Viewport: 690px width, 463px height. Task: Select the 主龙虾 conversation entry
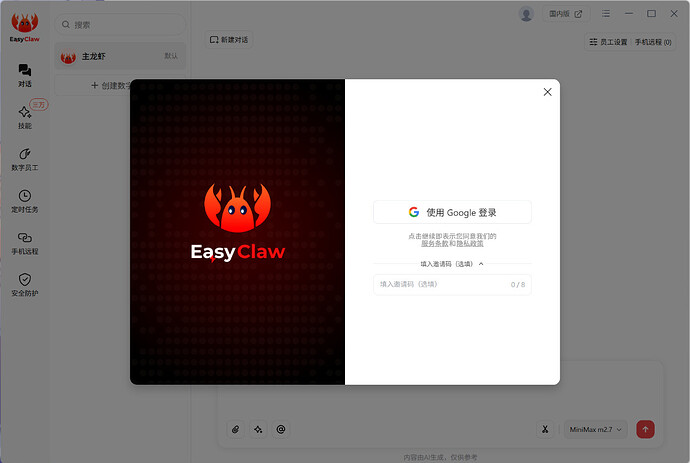click(x=120, y=56)
